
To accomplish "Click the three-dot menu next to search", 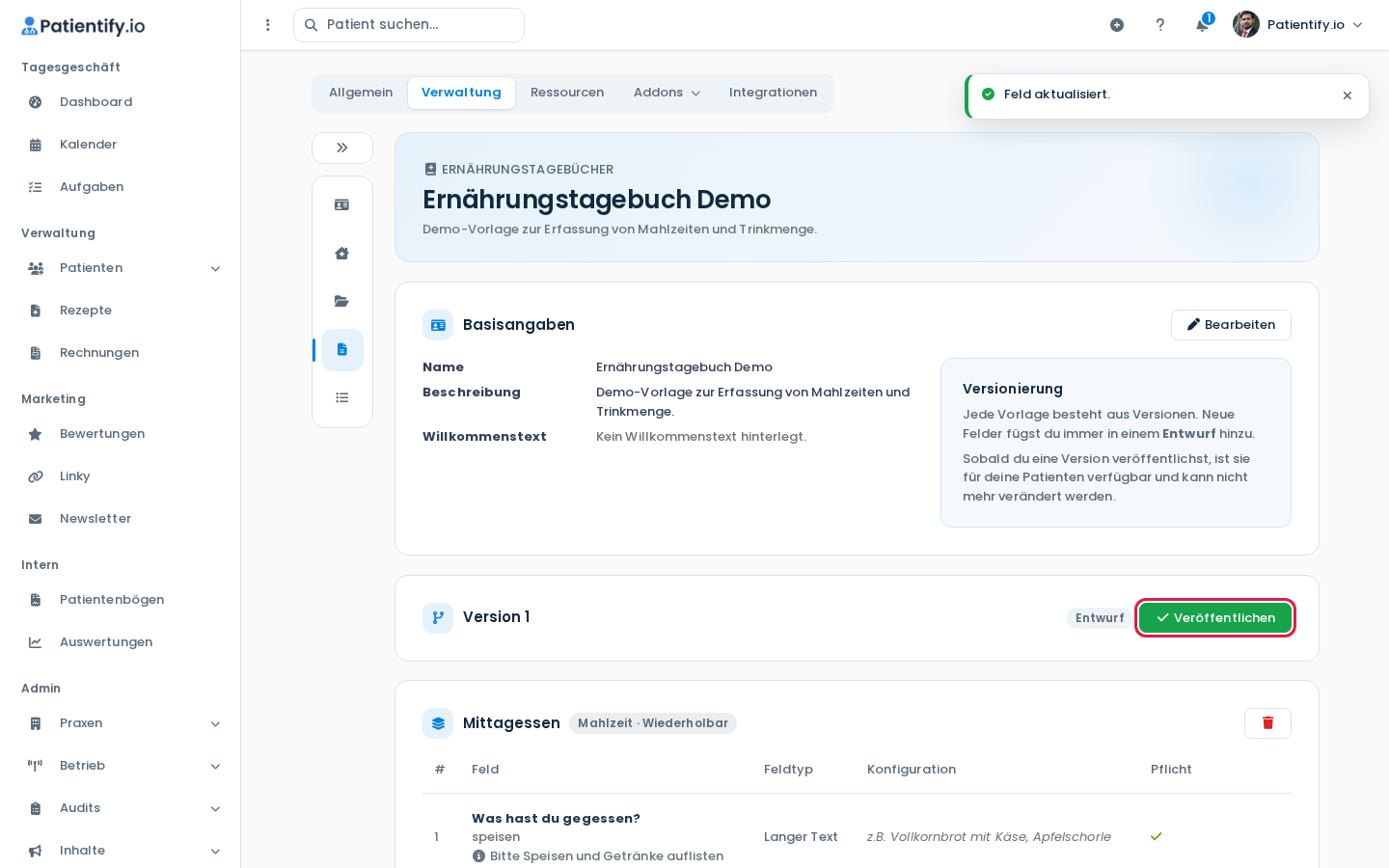I will click(x=268, y=25).
